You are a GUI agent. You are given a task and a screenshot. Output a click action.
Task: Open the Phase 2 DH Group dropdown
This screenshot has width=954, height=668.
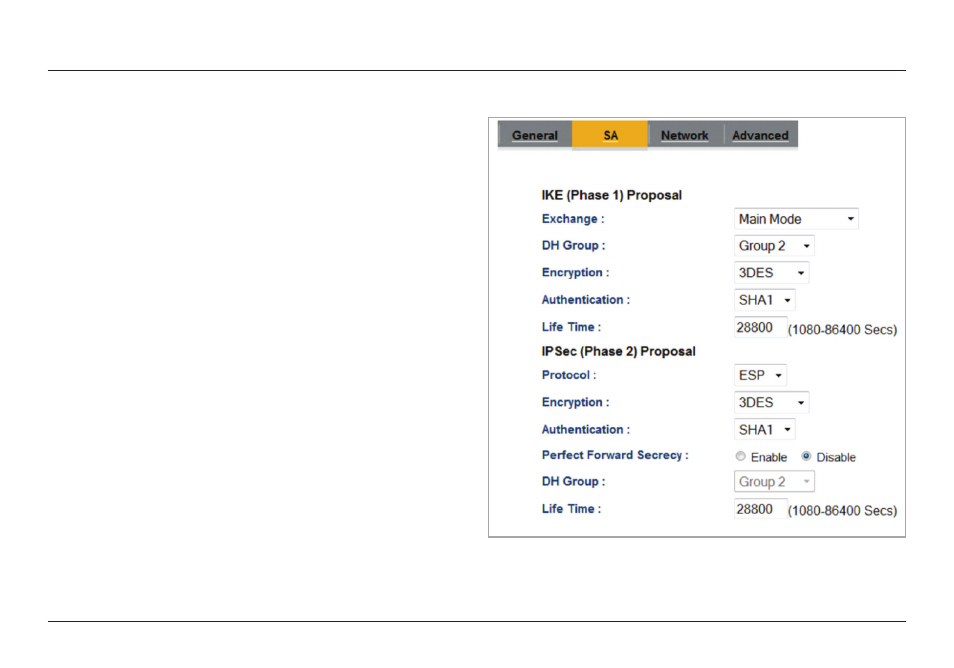click(x=774, y=482)
